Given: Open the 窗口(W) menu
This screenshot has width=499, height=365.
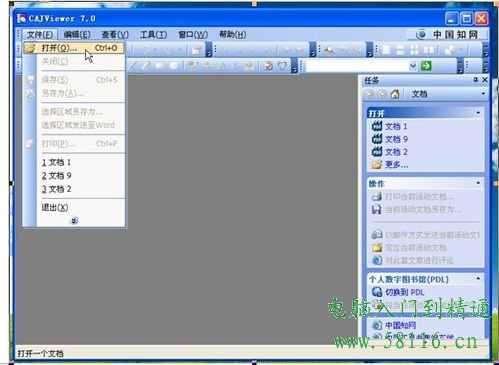Looking at the screenshot, I should click(x=193, y=34).
